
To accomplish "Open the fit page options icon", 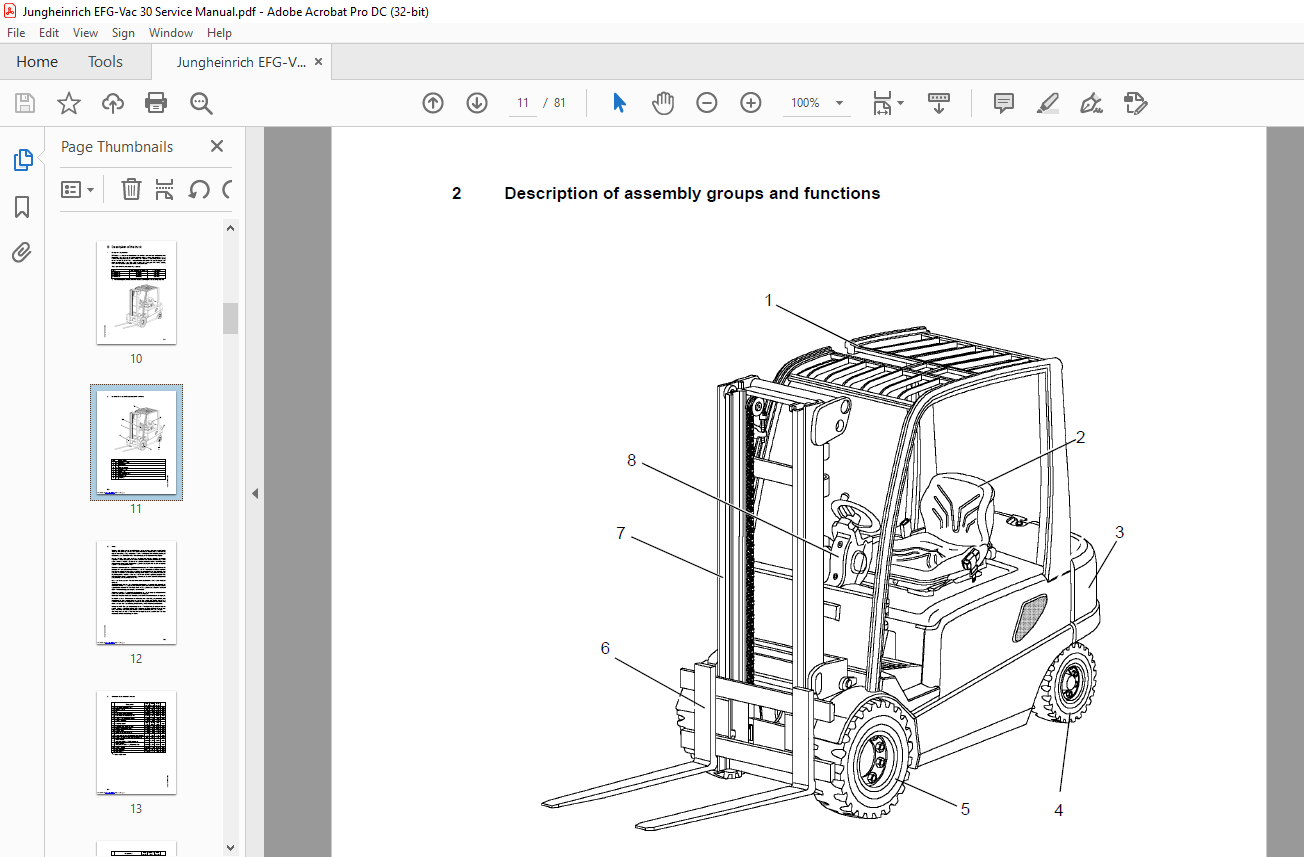I will 887,103.
